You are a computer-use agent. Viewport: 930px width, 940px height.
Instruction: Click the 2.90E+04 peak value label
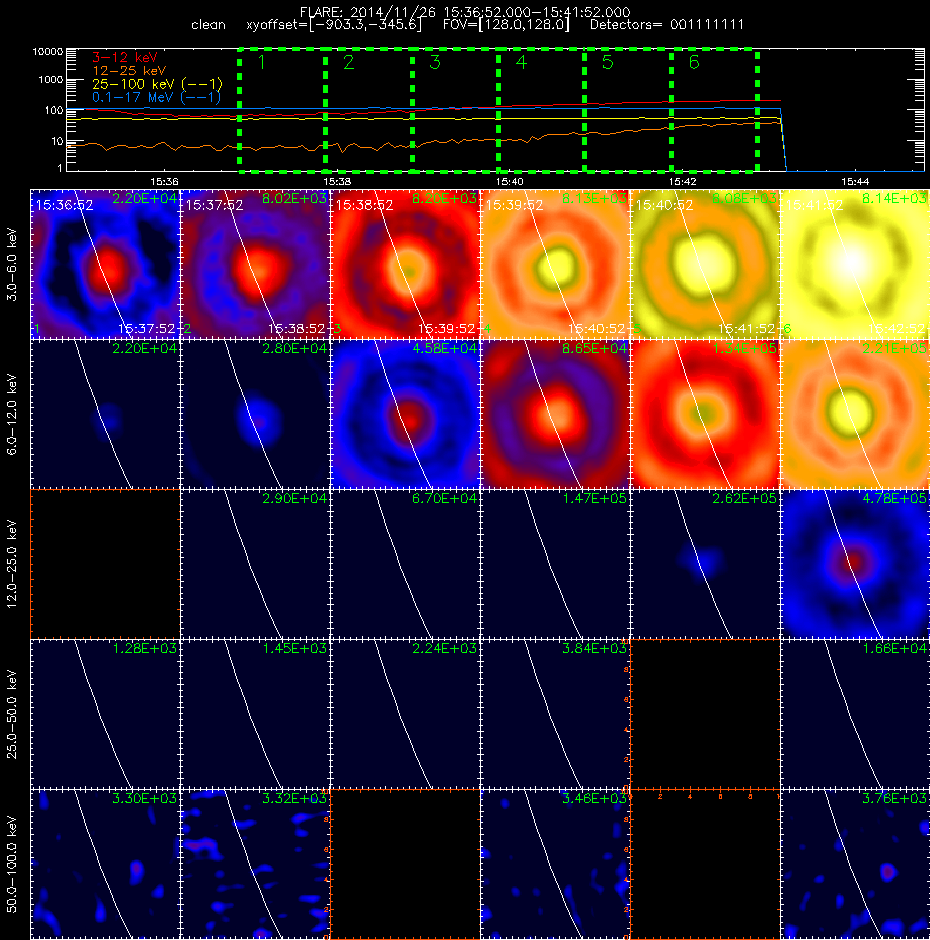coord(294,498)
